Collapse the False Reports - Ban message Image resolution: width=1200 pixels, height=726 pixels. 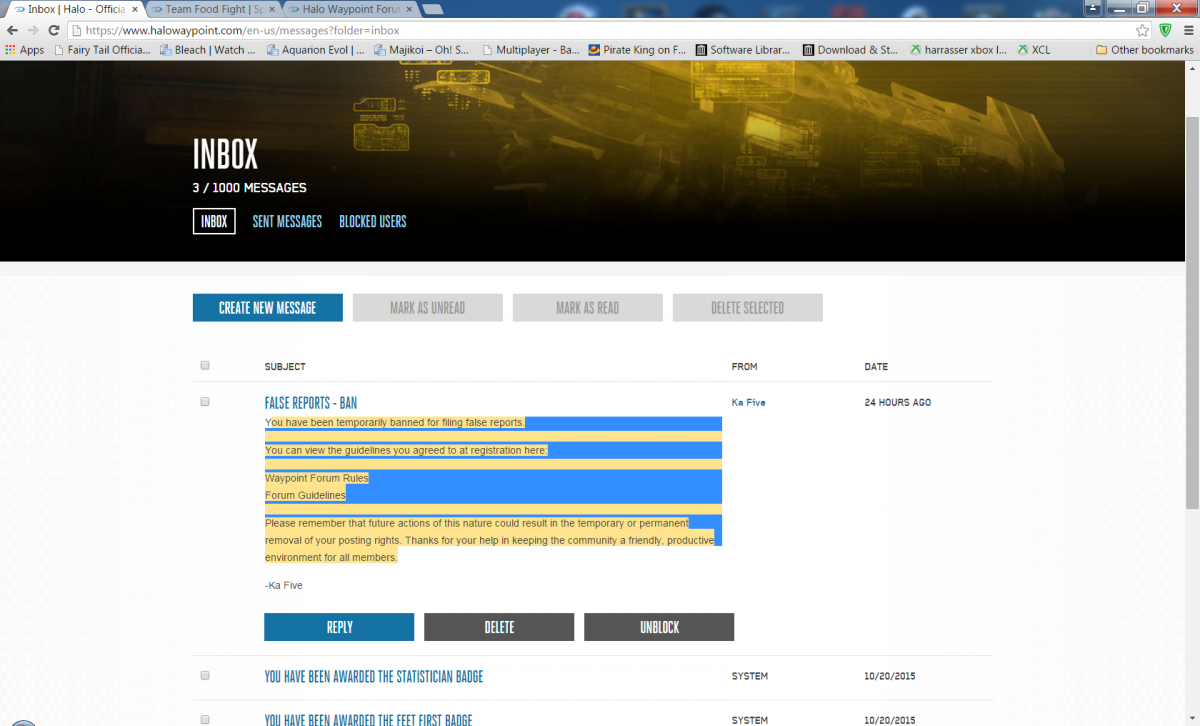(x=310, y=403)
